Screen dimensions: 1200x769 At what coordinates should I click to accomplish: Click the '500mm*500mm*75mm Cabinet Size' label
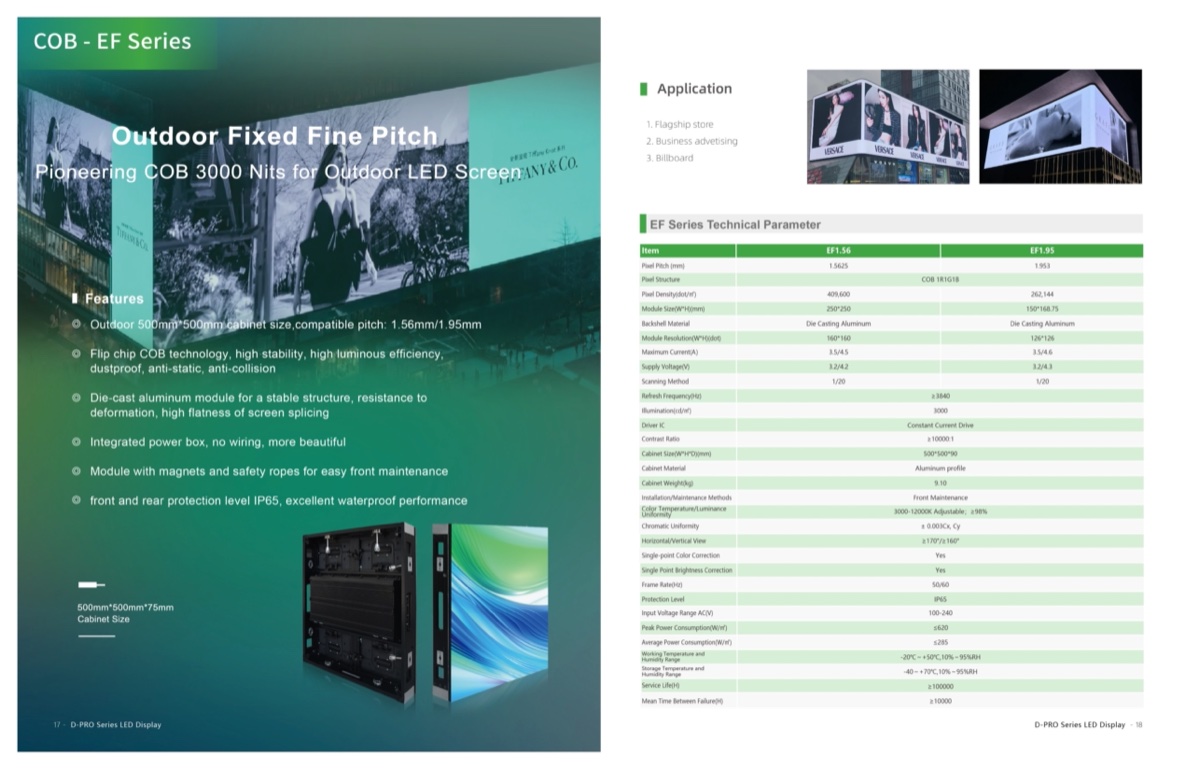tap(125, 613)
